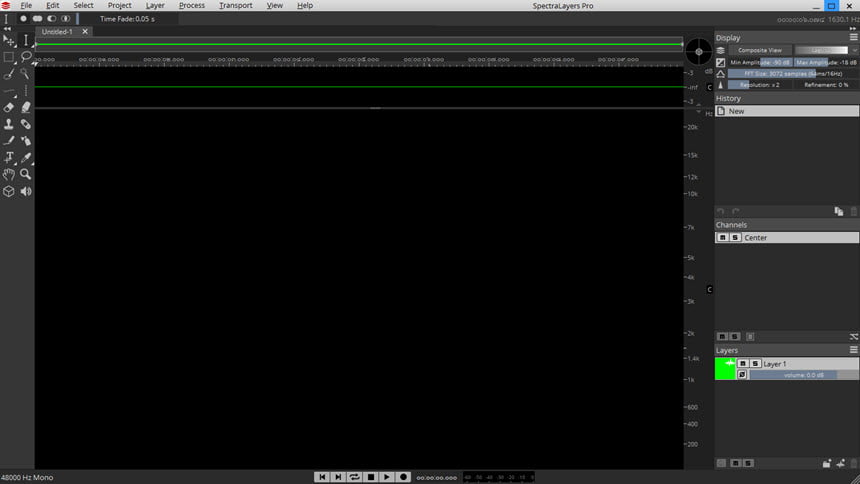Select the Spray noise tool
This screenshot has height=484, width=860.
26,141
